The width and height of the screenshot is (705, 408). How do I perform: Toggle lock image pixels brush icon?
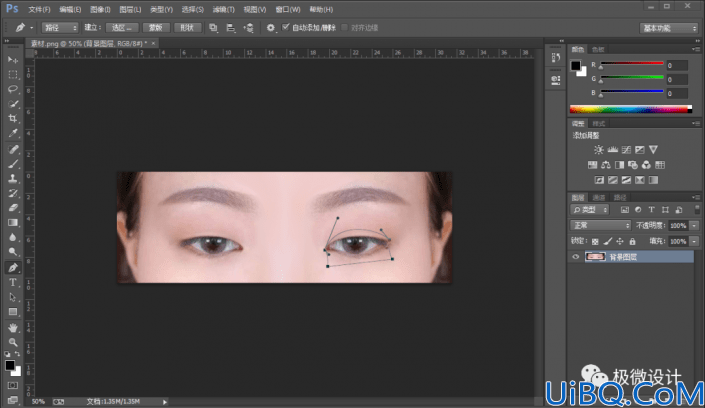(x=607, y=242)
